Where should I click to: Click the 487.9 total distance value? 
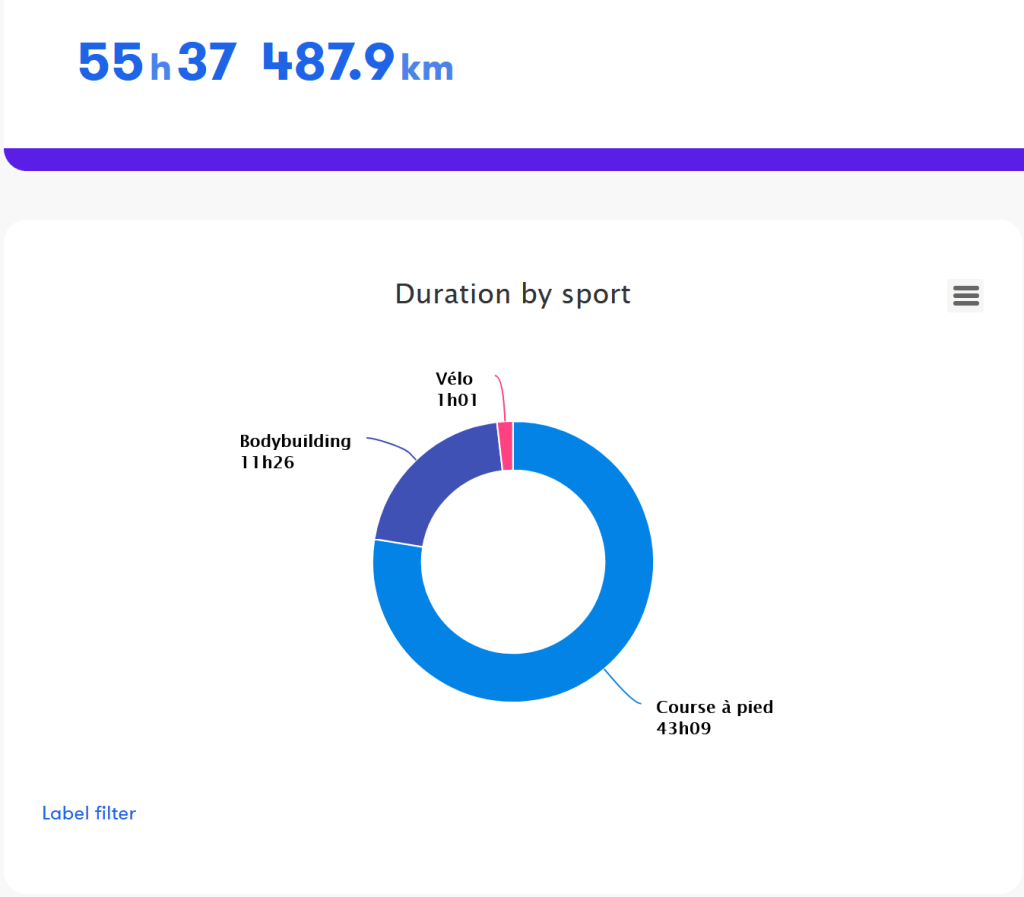(328, 63)
